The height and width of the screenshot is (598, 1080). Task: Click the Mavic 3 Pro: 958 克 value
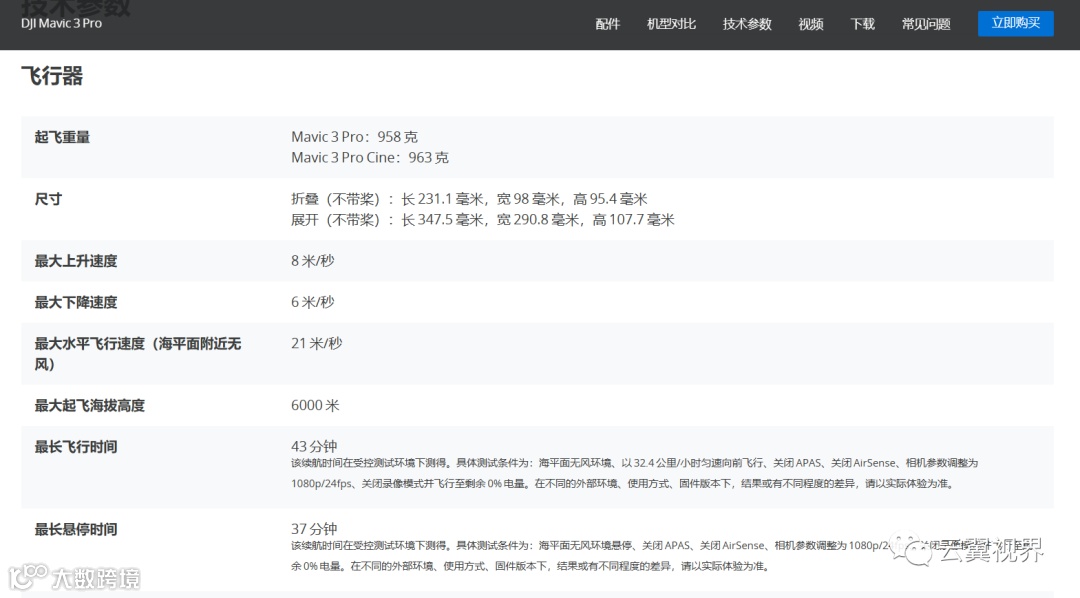[x=354, y=136]
